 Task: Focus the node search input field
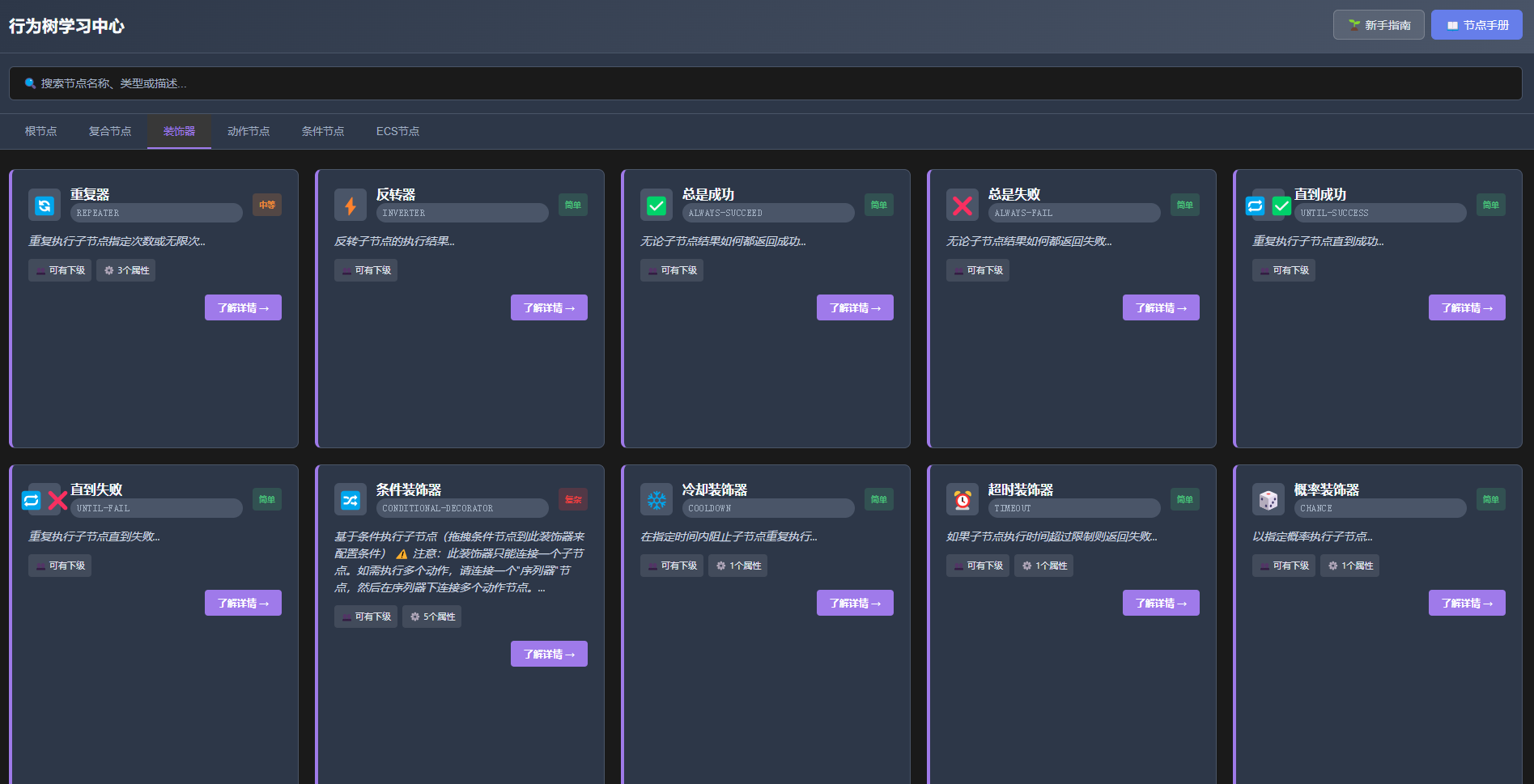click(766, 83)
